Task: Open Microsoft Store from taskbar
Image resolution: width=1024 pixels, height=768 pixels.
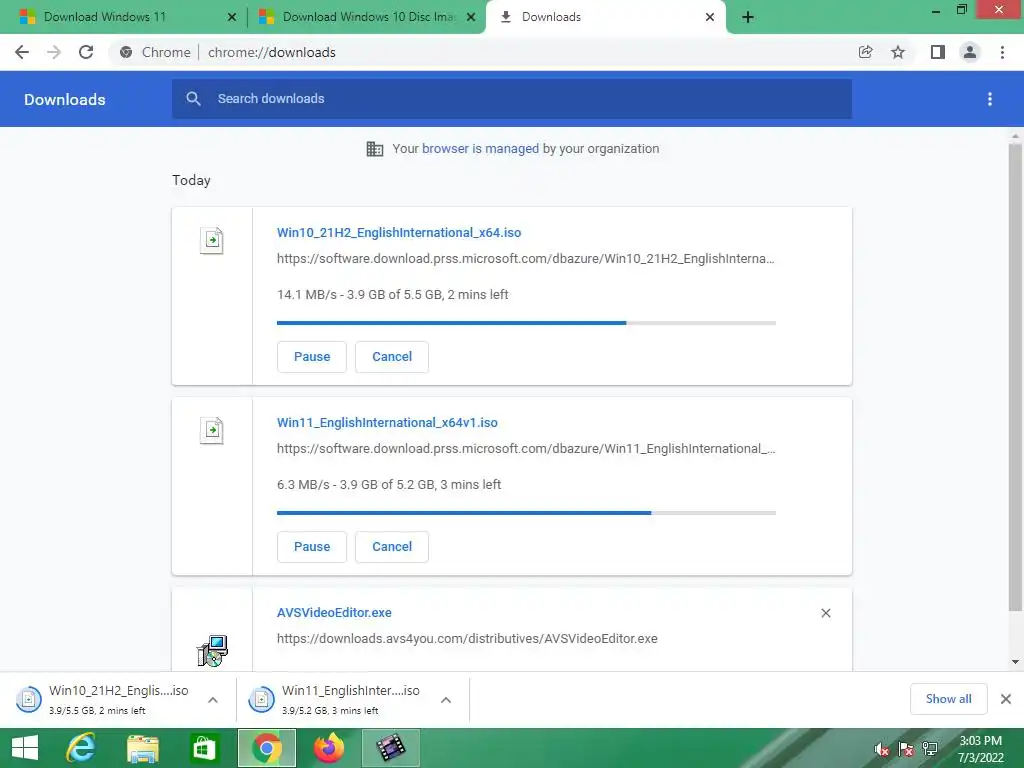Action: tap(204, 748)
